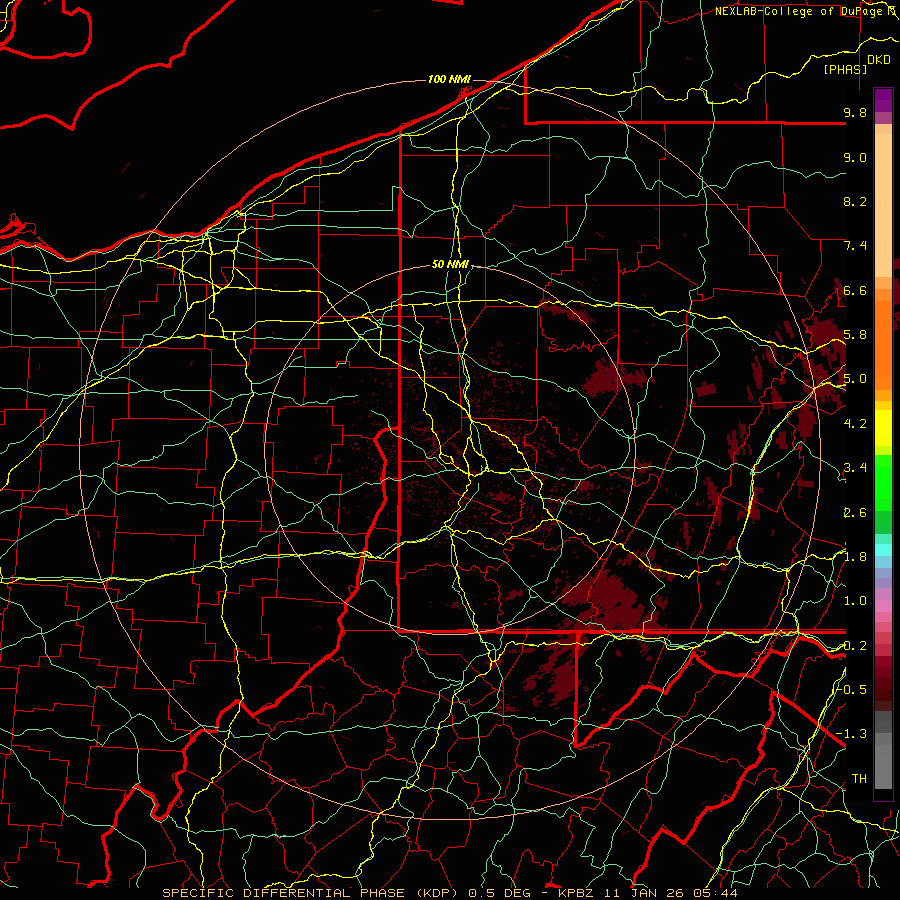Click the DKD label above the color bar
Screen dimensions: 900x900
point(879,60)
